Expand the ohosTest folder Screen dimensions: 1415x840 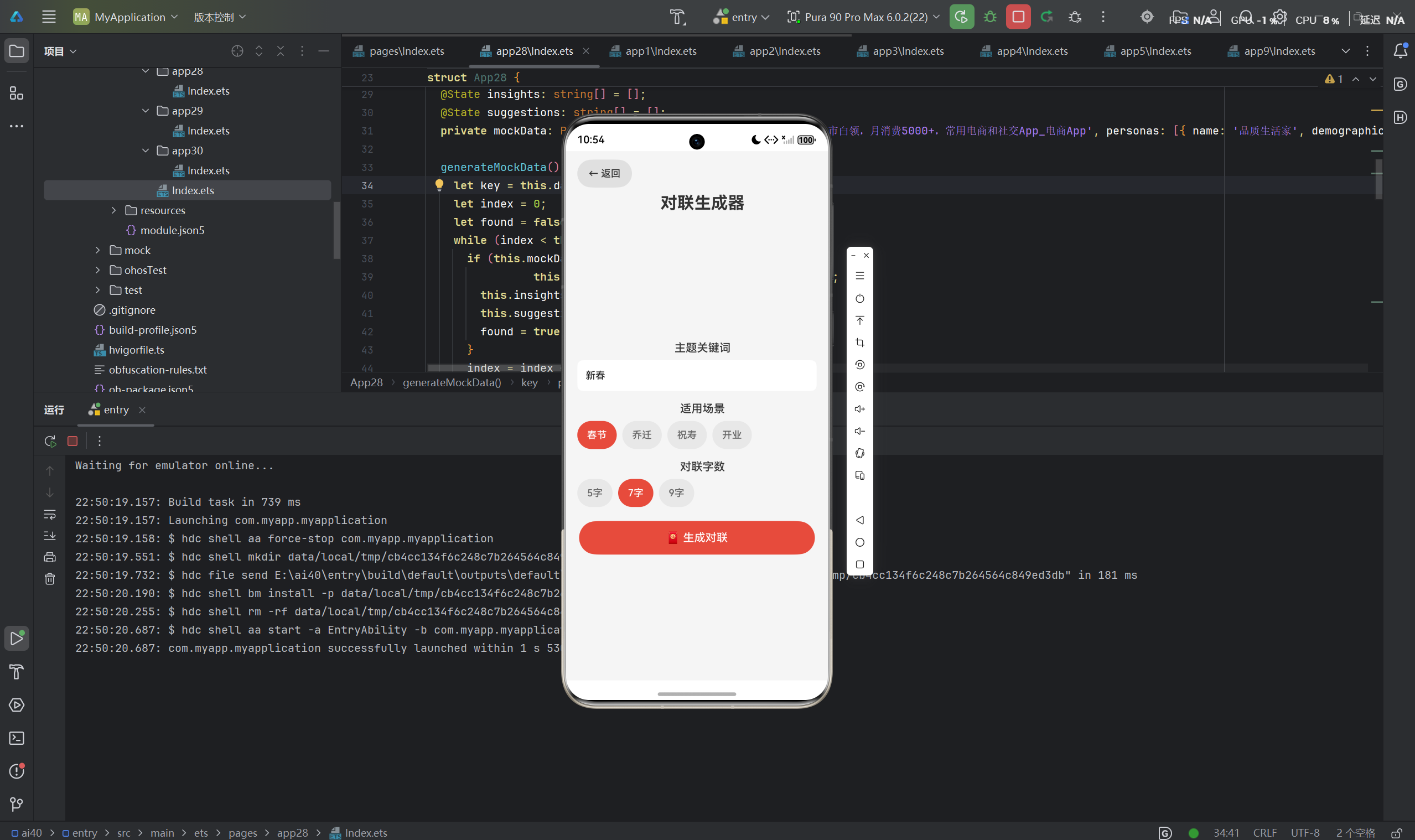tap(98, 270)
